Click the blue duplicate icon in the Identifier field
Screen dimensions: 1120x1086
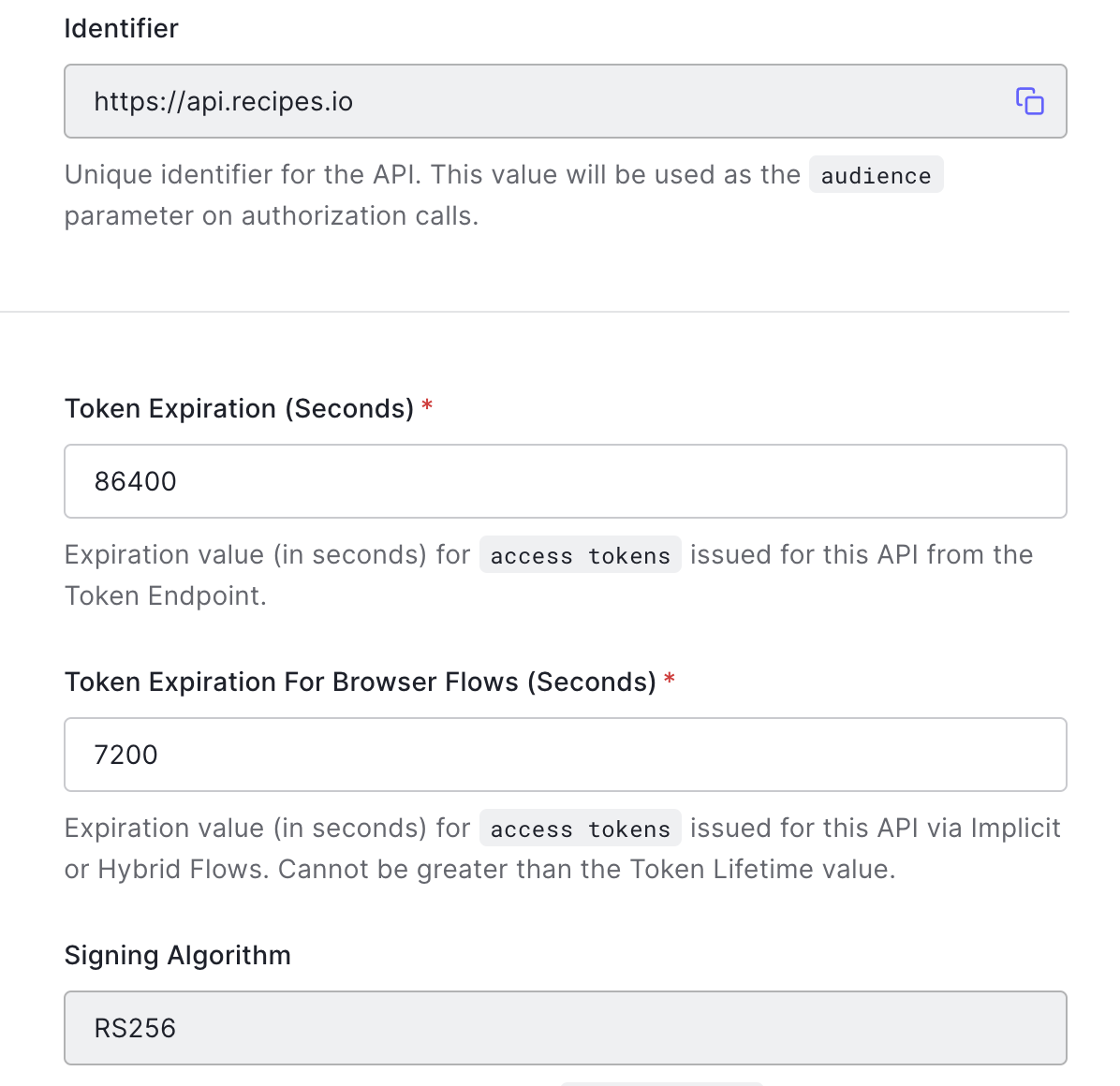1029,101
